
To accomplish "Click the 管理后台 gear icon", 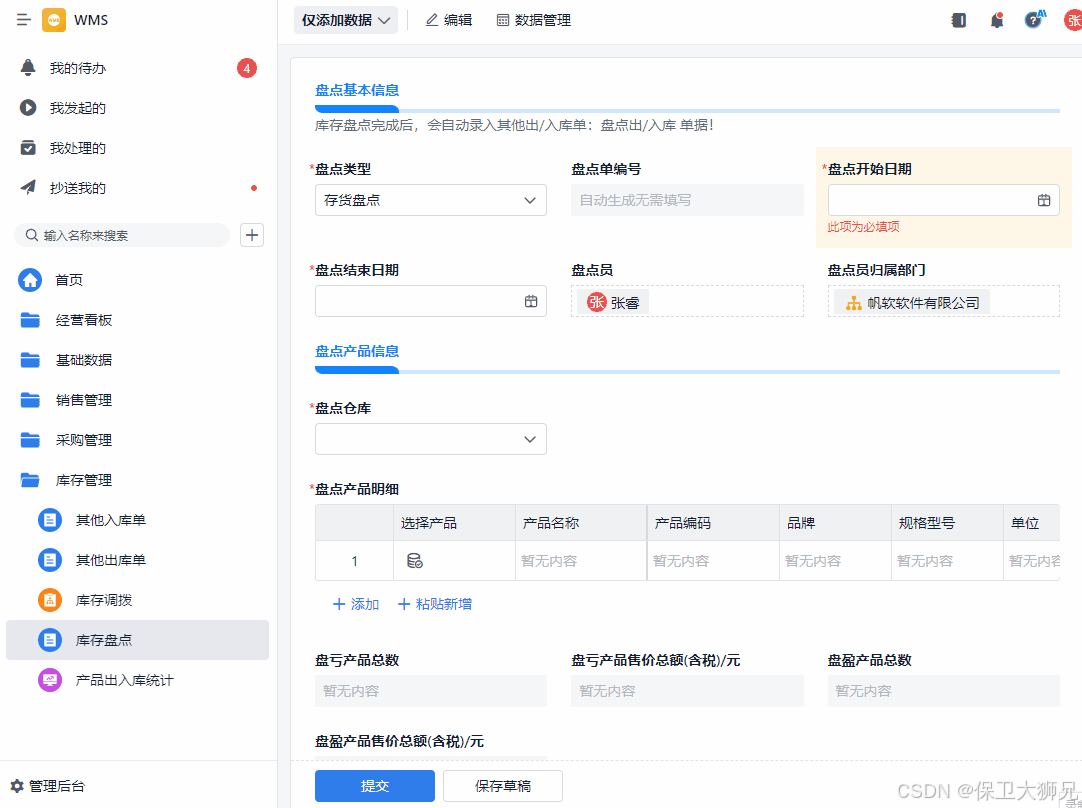I will click(17, 786).
